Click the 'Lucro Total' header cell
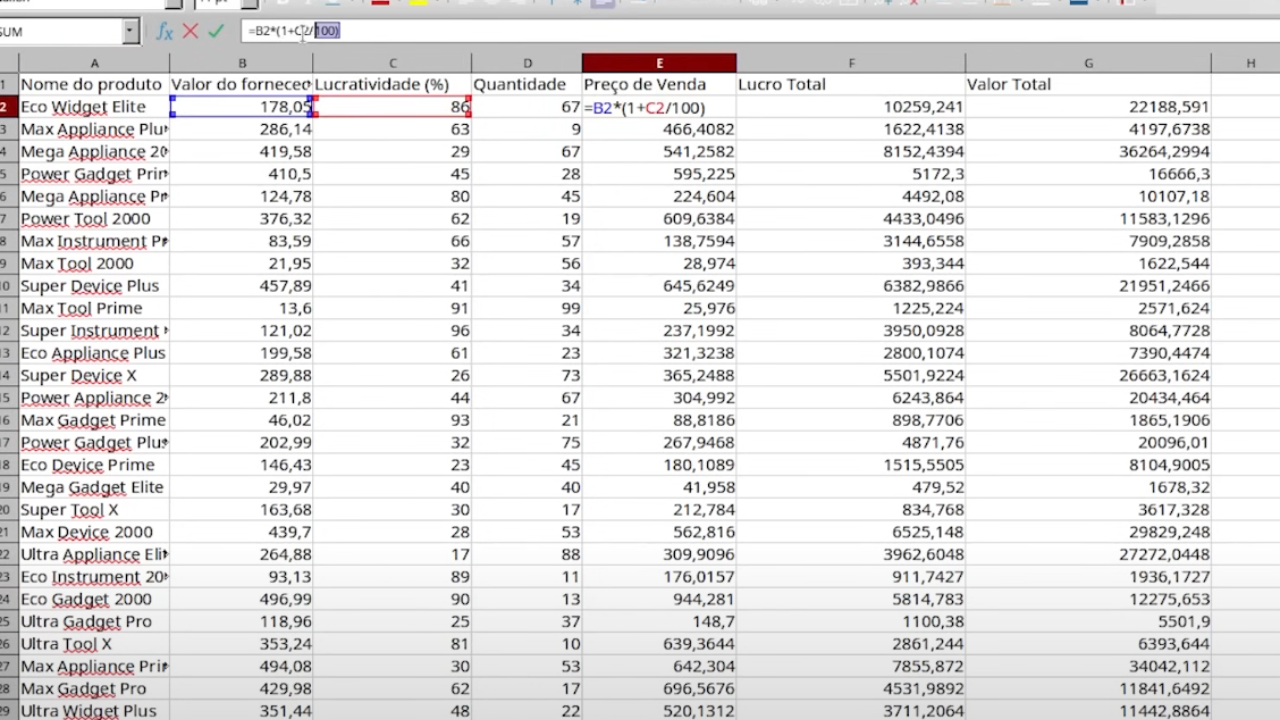This screenshot has height=720, width=1280. pos(850,85)
